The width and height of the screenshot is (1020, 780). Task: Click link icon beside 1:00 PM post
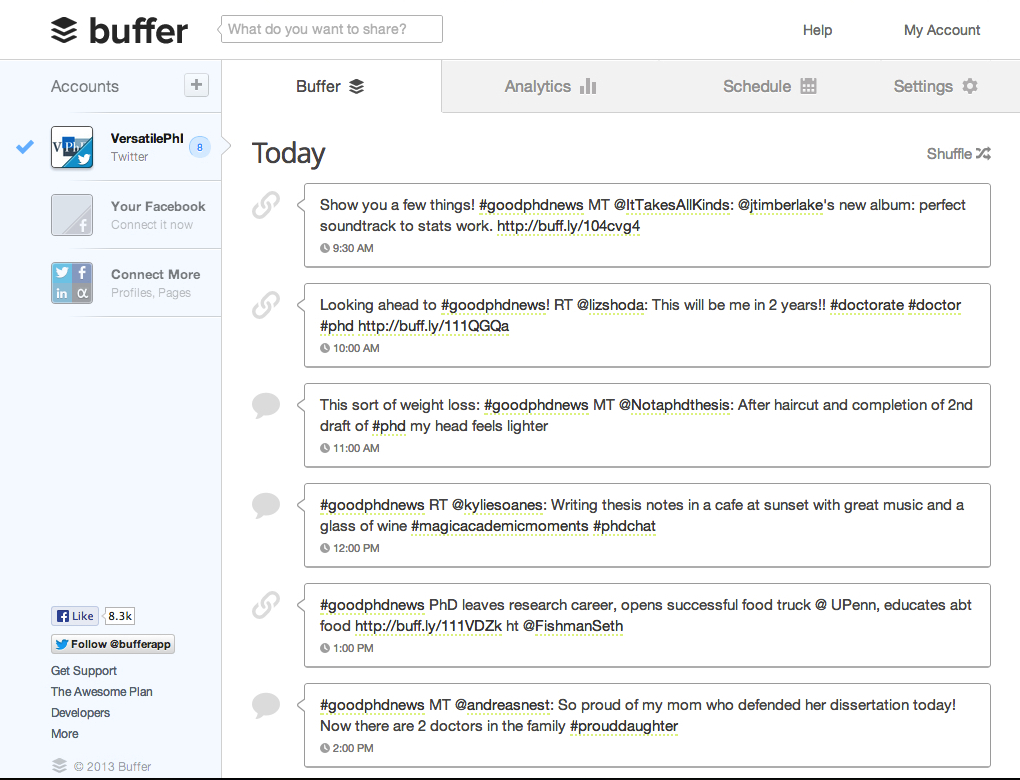tap(266, 605)
